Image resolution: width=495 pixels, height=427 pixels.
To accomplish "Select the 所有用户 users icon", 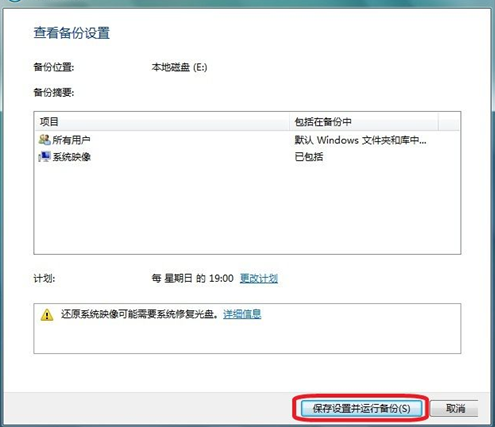I will tap(45, 140).
